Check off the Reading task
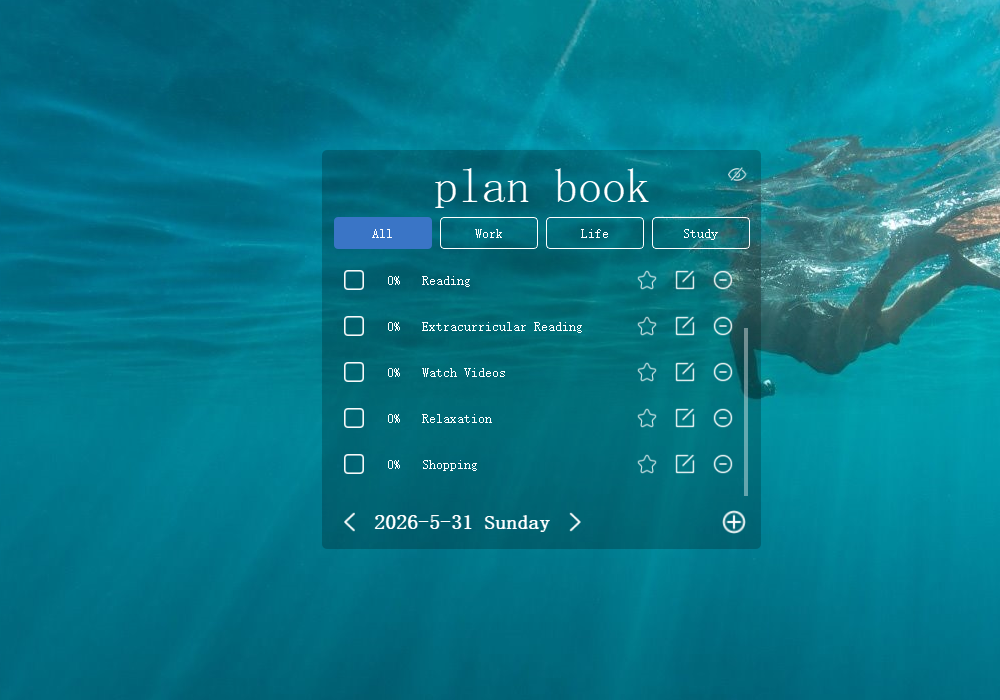1000x700 pixels. click(354, 280)
